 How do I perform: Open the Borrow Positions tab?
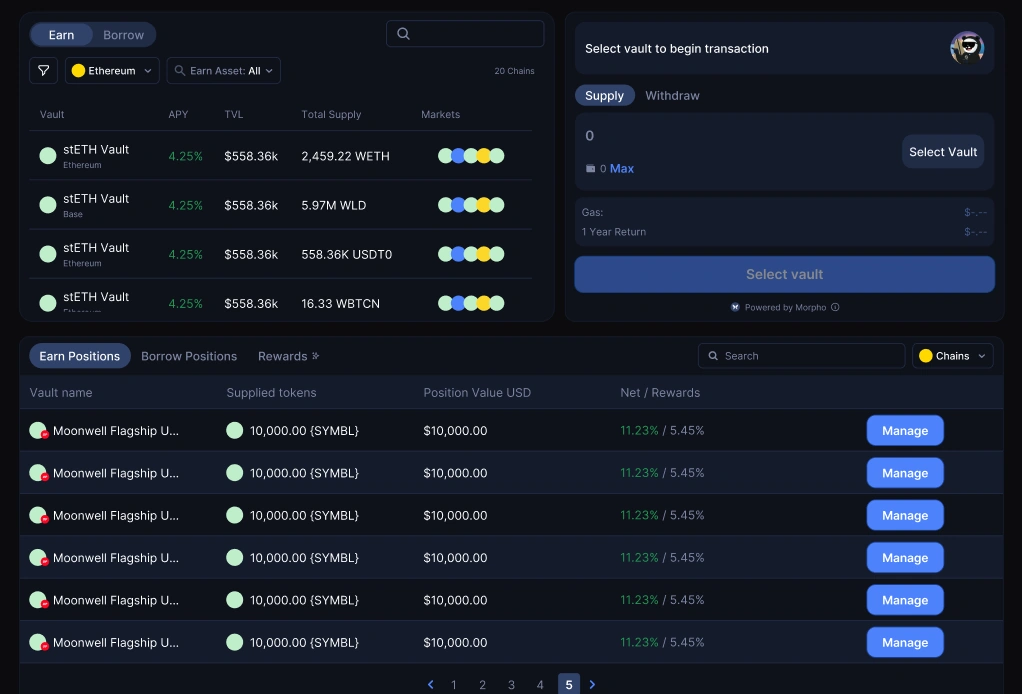pyautogui.click(x=189, y=356)
